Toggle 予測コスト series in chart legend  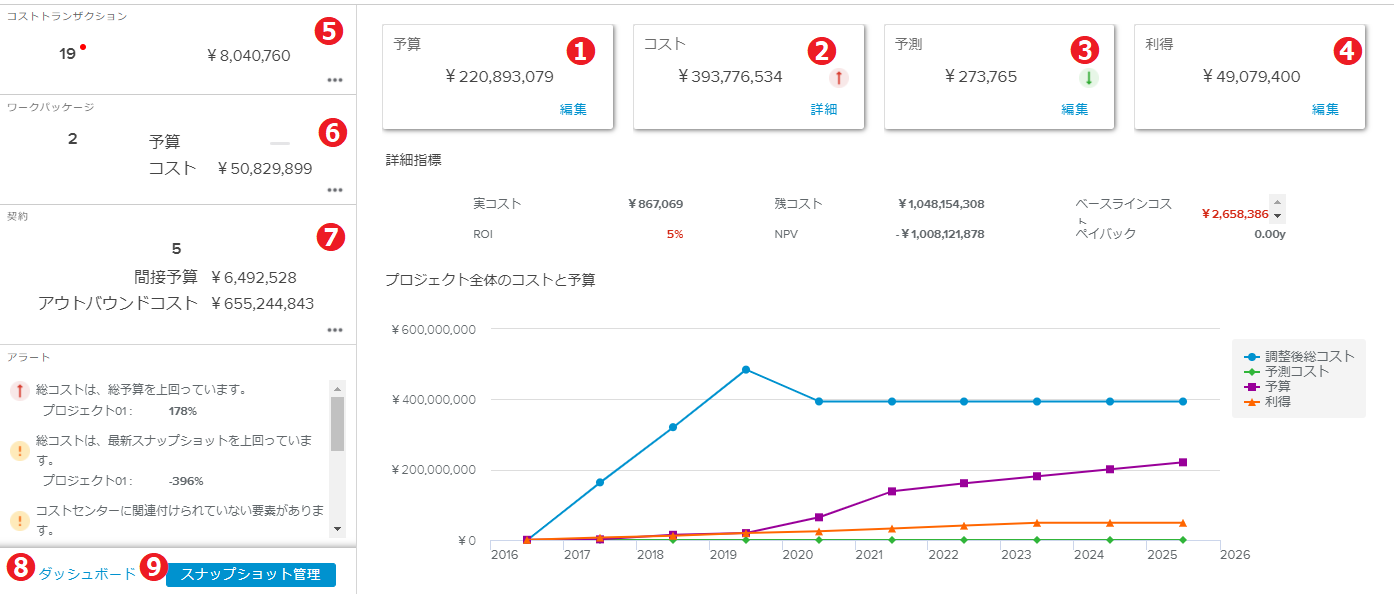(x=1296, y=371)
